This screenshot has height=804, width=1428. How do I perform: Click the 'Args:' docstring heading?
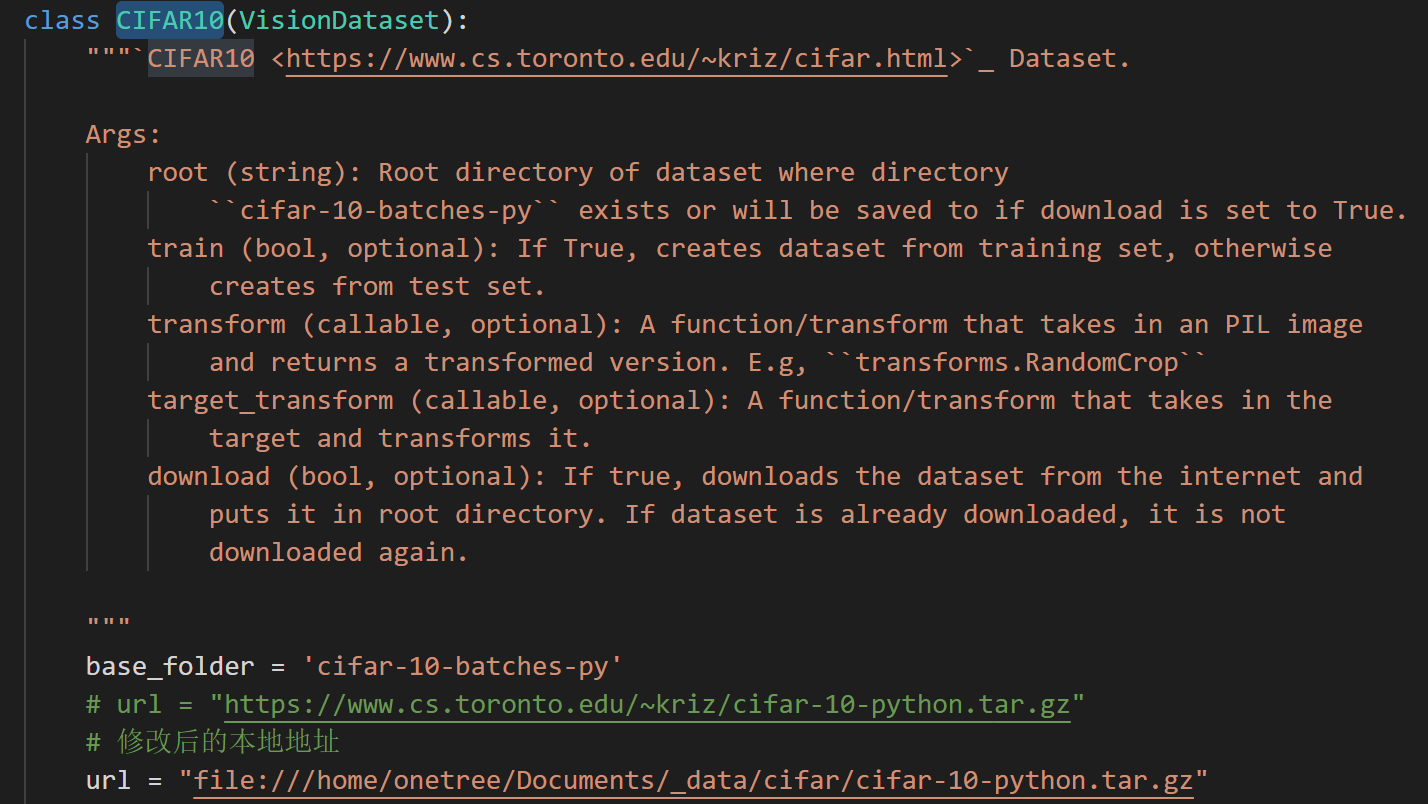(x=124, y=135)
